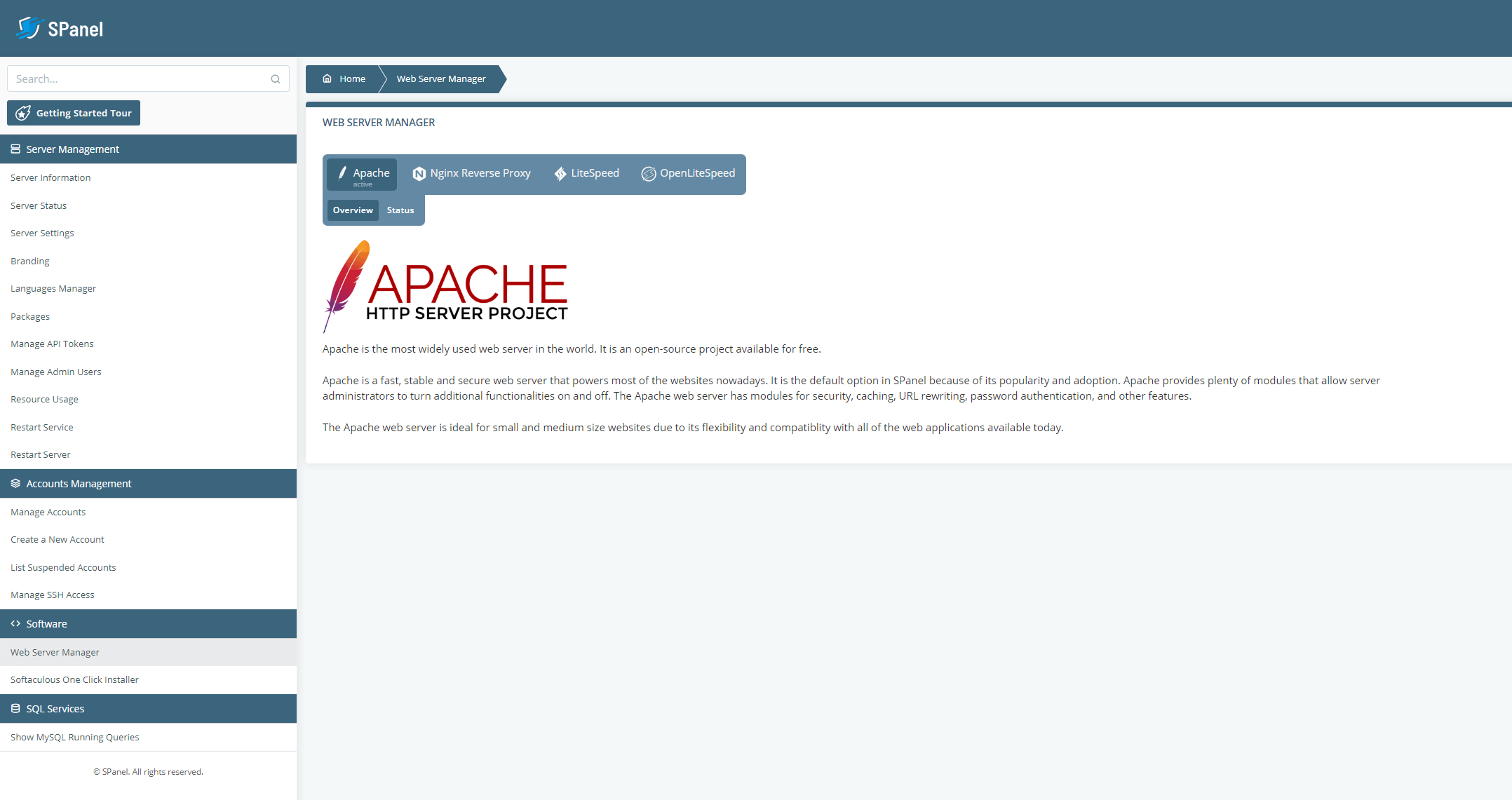Click the Getting Started Tour rocket icon

coord(23,113)
